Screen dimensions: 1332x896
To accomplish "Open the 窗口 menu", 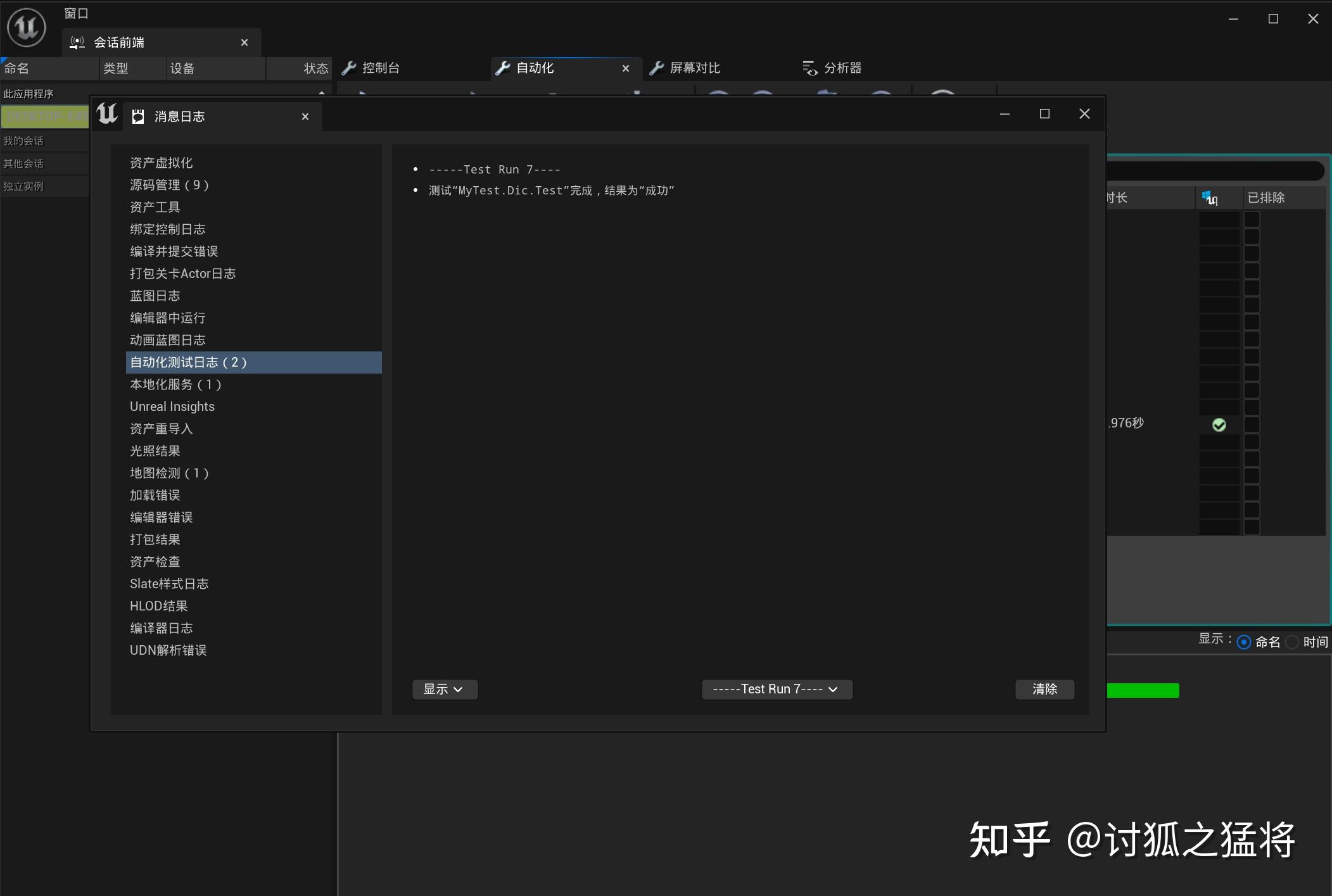I will (77, 13).
